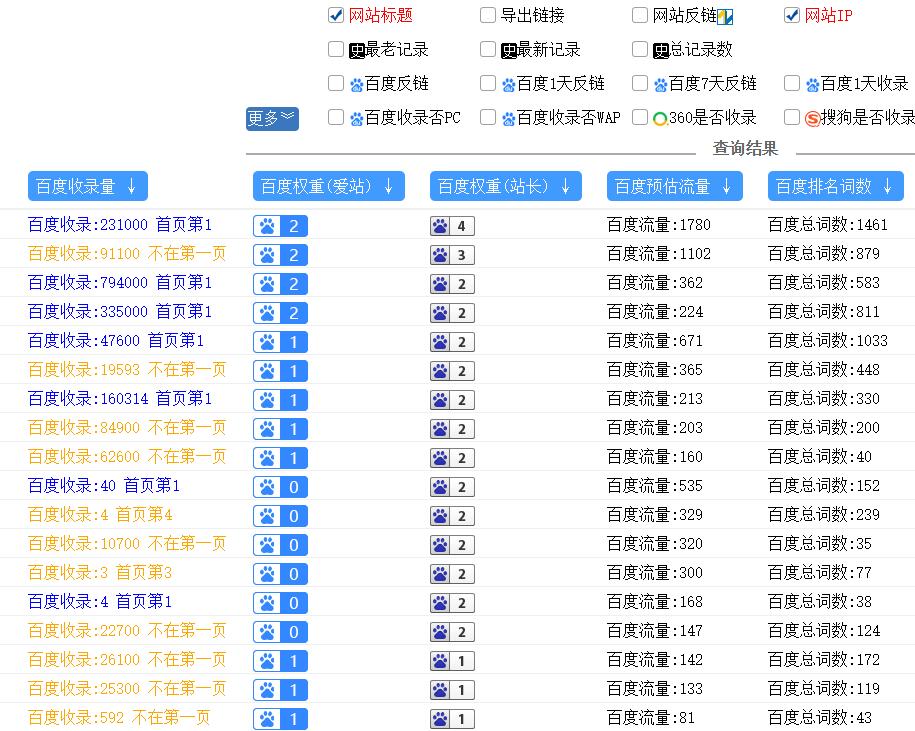Click the 爱站 weight badge in the 百度收录:62600 row
The width and height of the screenshot is (915, 731).
[280, 458]
